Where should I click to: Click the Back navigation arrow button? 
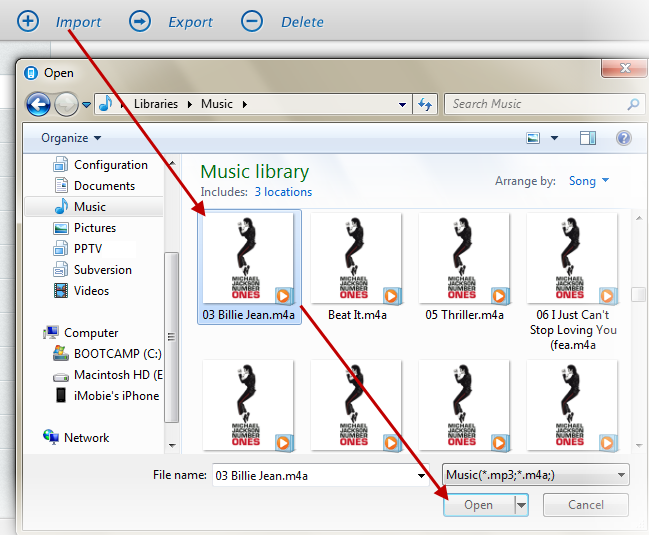pos(38,104)
